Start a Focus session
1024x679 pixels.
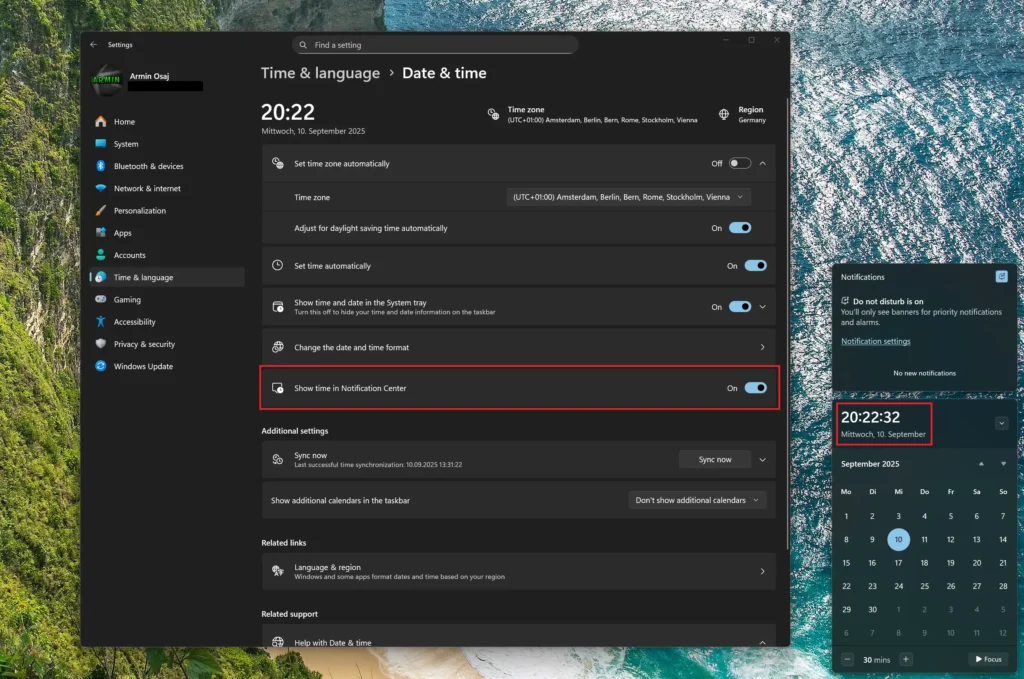(988, 659)
